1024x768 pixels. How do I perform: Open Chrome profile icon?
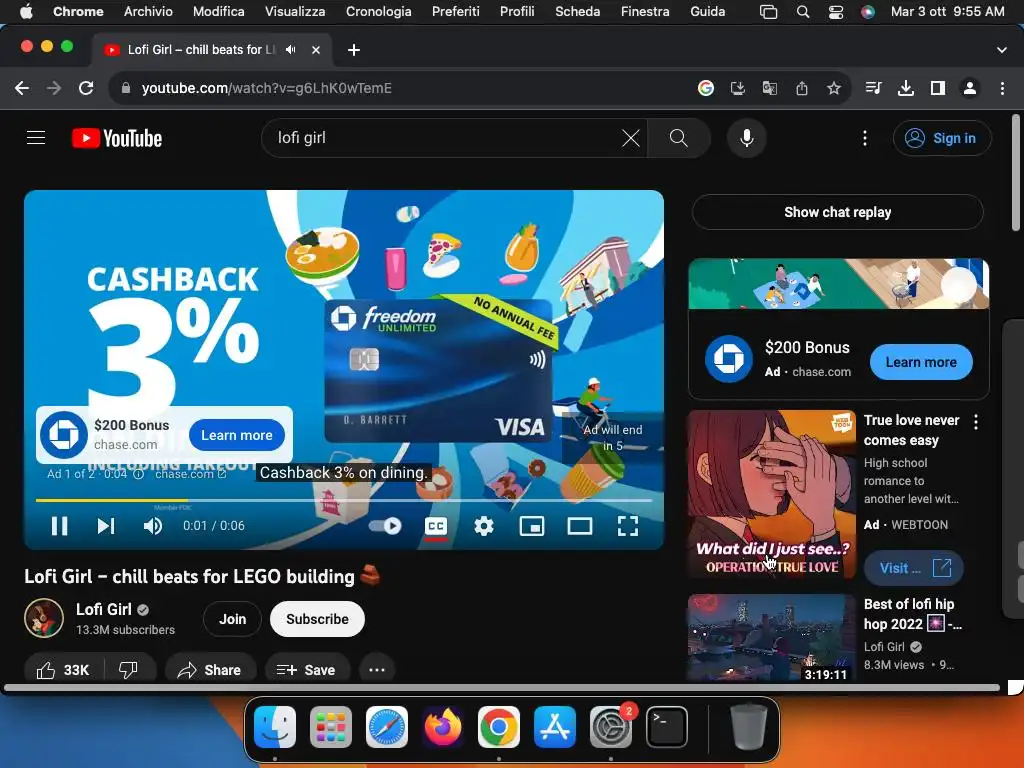970,88
